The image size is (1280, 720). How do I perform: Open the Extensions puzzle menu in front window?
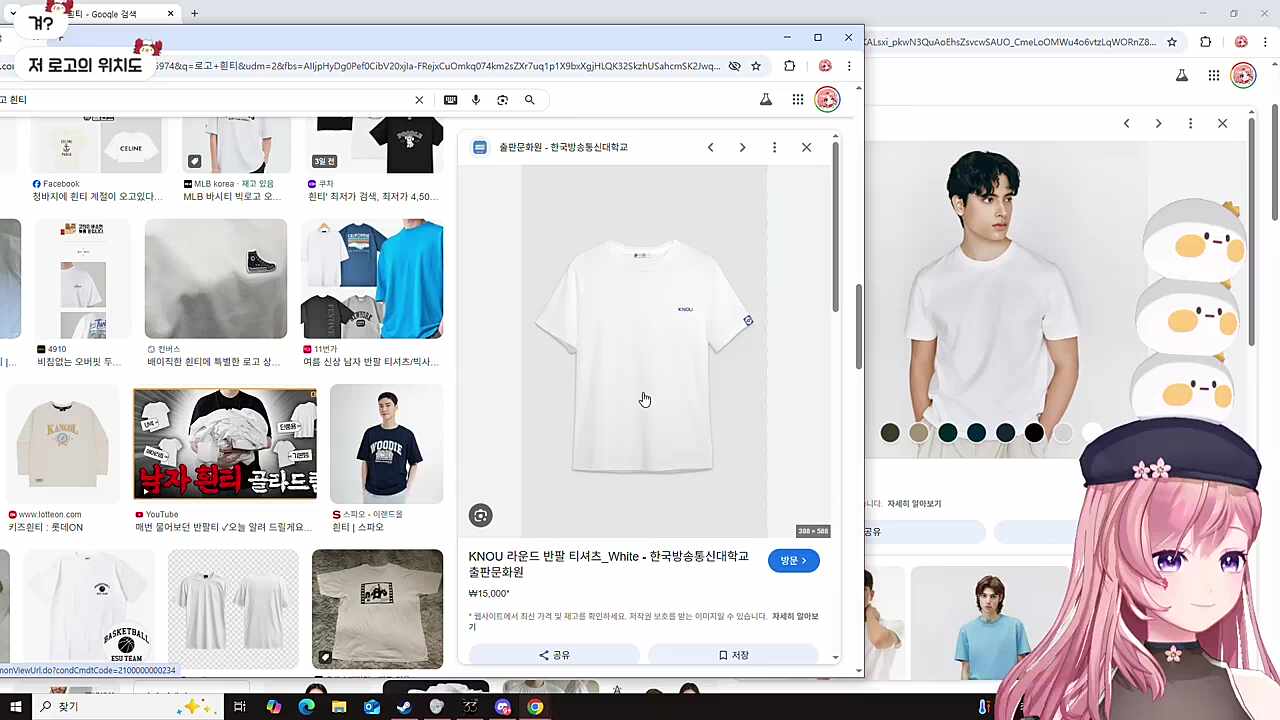pos(790,66)
